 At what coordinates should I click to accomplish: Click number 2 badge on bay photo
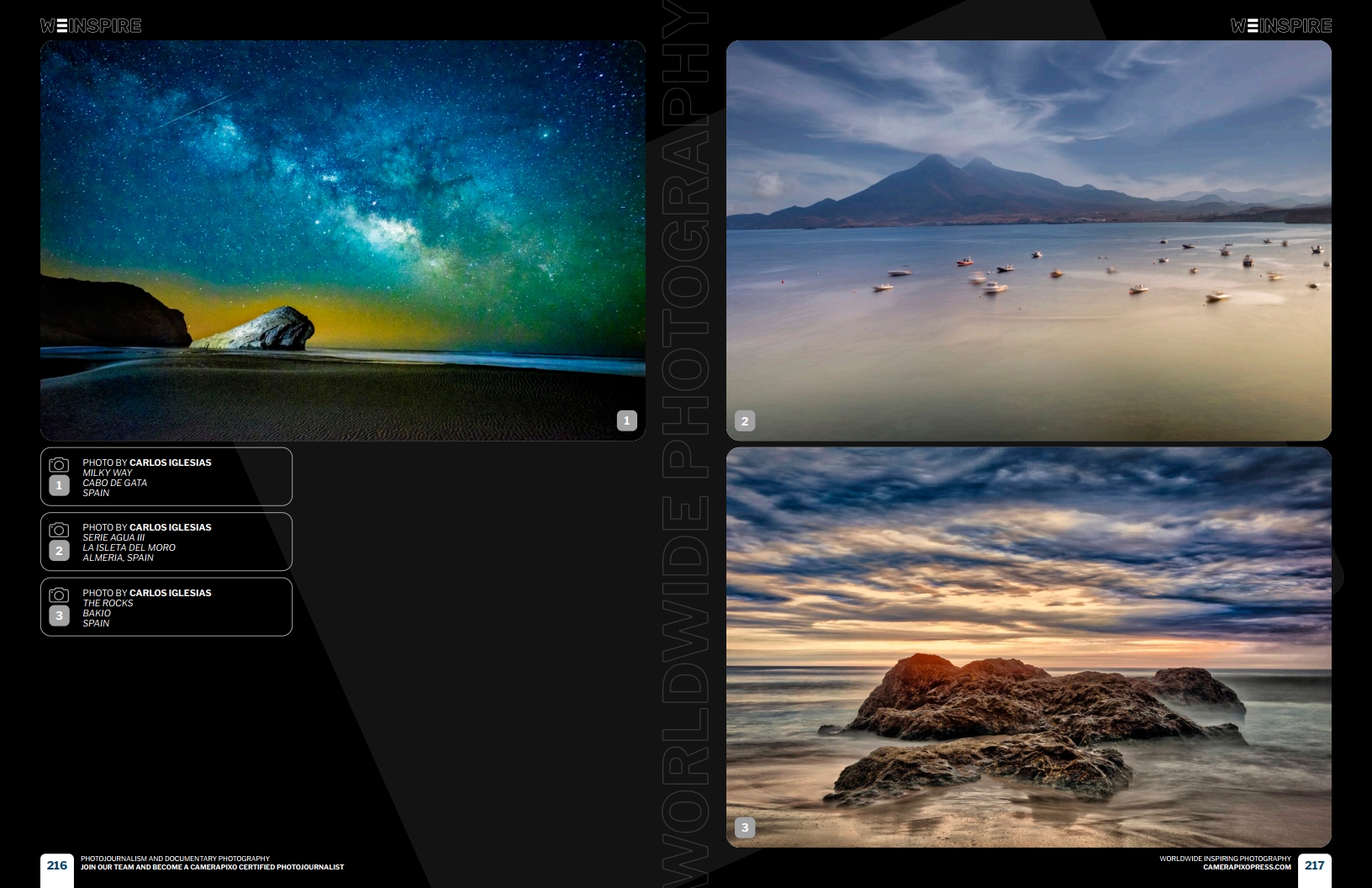tap(745, 421)
